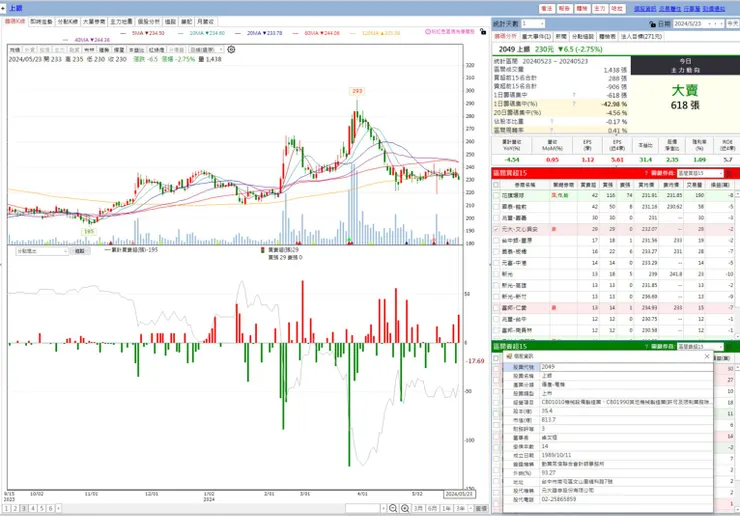Click the 今天 button next to the date
This screenshot has height=516, width=740.
732,24
